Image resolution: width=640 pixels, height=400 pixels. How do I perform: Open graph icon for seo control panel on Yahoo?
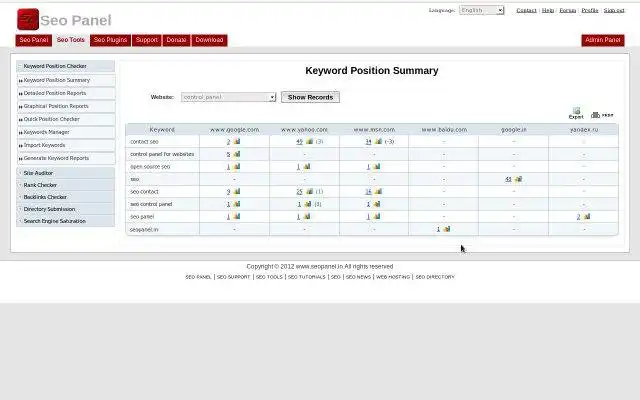click(x=307, y=204)
